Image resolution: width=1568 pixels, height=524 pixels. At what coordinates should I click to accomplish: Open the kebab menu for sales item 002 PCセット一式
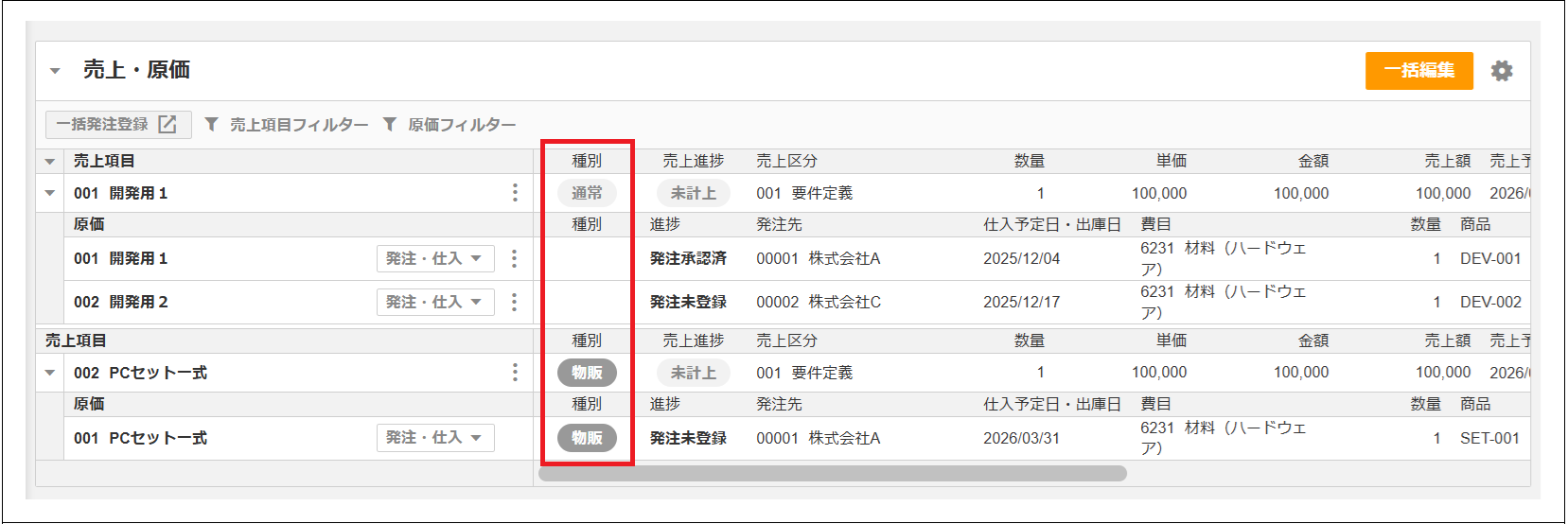515,373
